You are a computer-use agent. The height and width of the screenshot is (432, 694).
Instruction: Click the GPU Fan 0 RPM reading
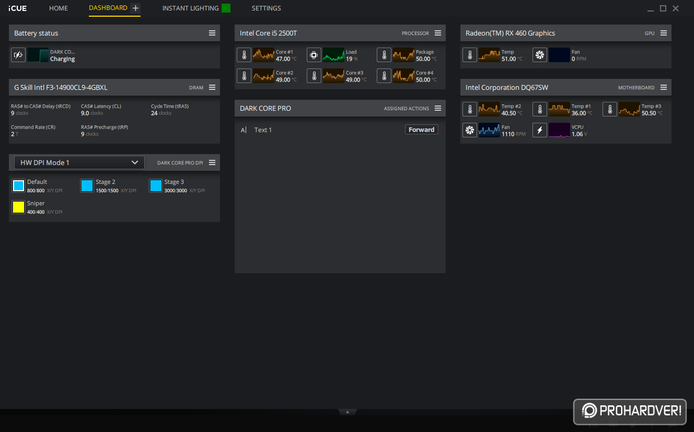pos(579,59)
